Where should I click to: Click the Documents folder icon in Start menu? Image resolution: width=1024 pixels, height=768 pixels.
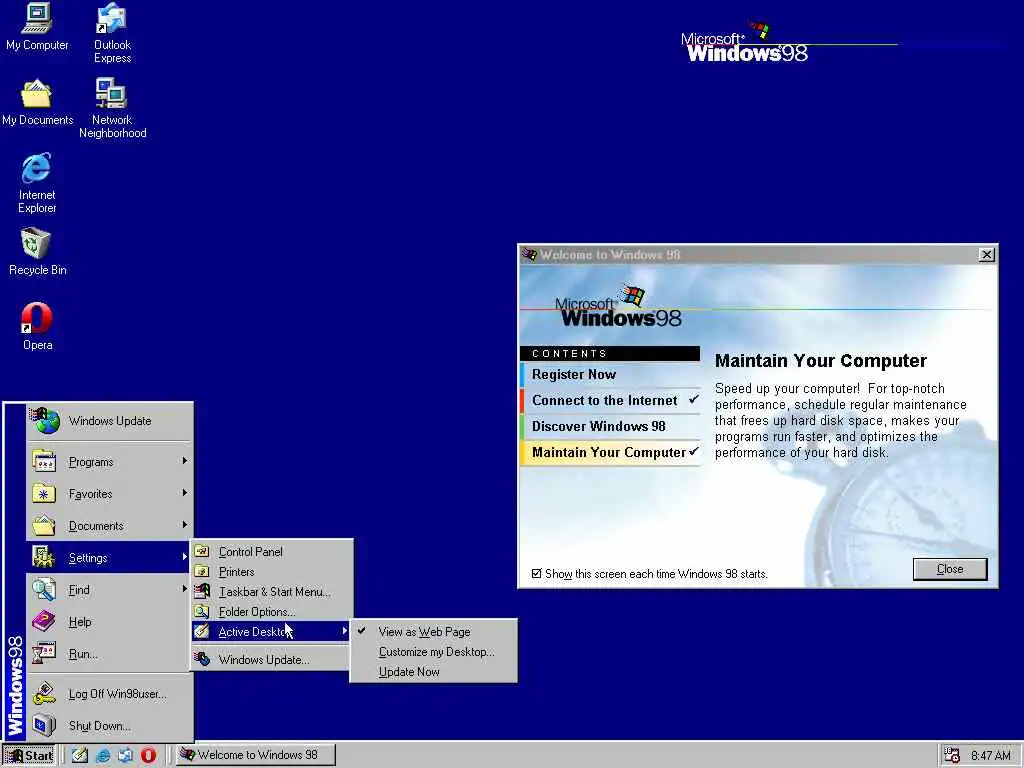pos(44,526)
